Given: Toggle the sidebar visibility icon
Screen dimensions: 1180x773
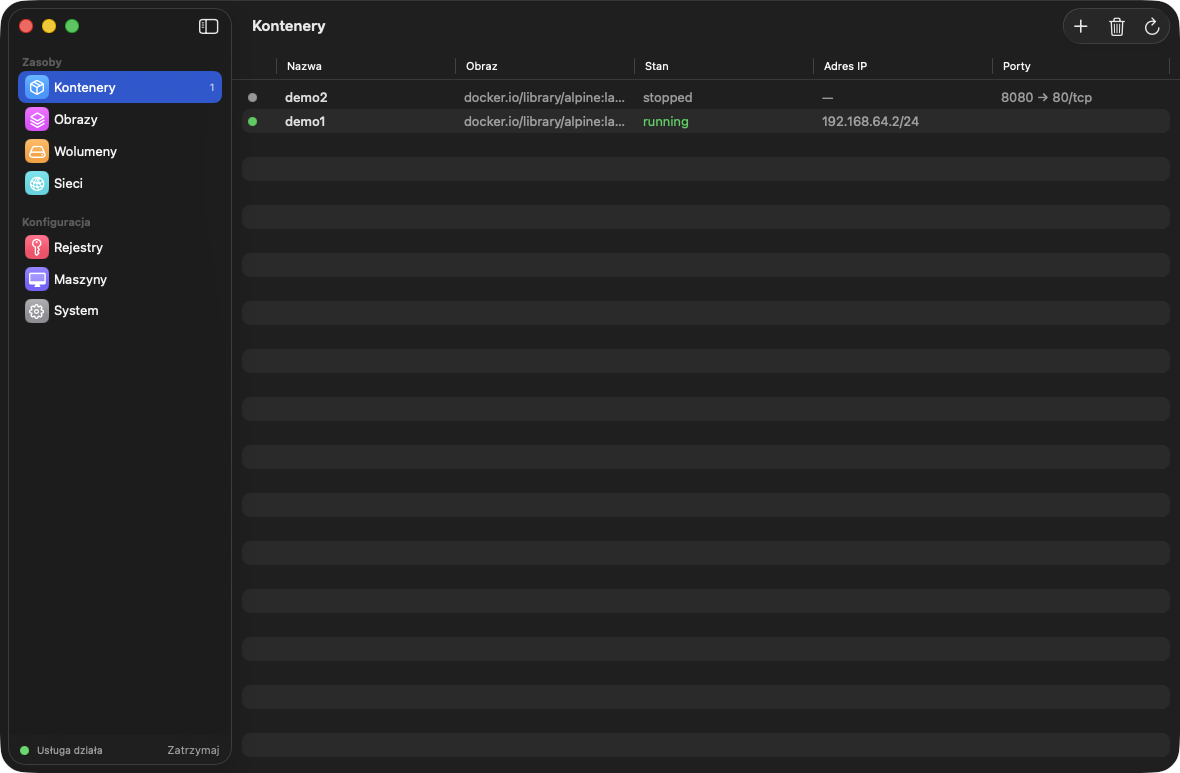Looking at the screenshot, I should 208,26.
